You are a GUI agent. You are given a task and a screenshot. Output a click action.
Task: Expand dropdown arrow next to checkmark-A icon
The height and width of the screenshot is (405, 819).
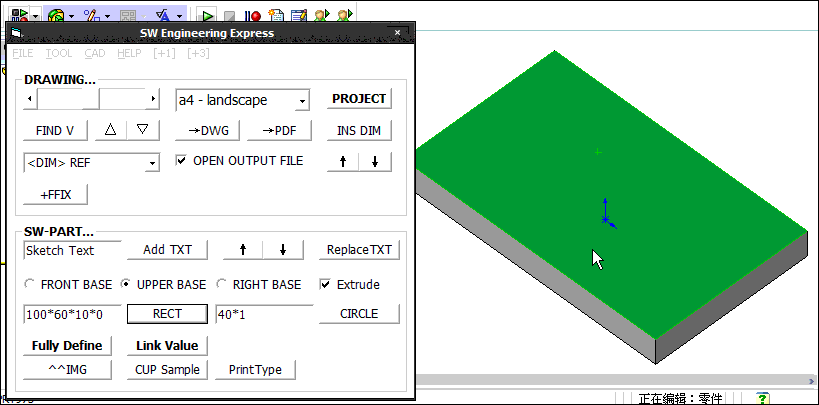(180, 16)
